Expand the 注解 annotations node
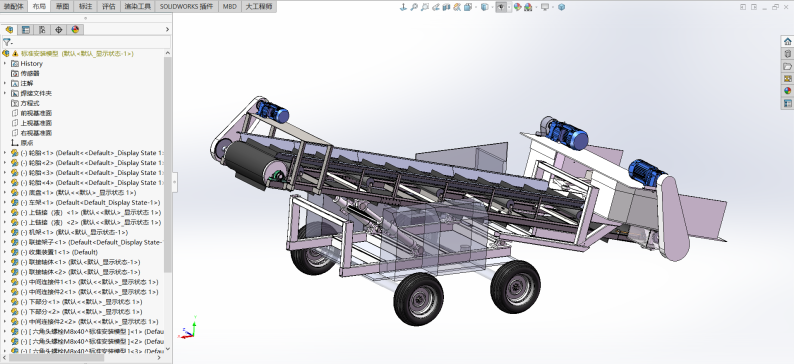The height and width of the screenshot is (364, 794). pos(5,83)
